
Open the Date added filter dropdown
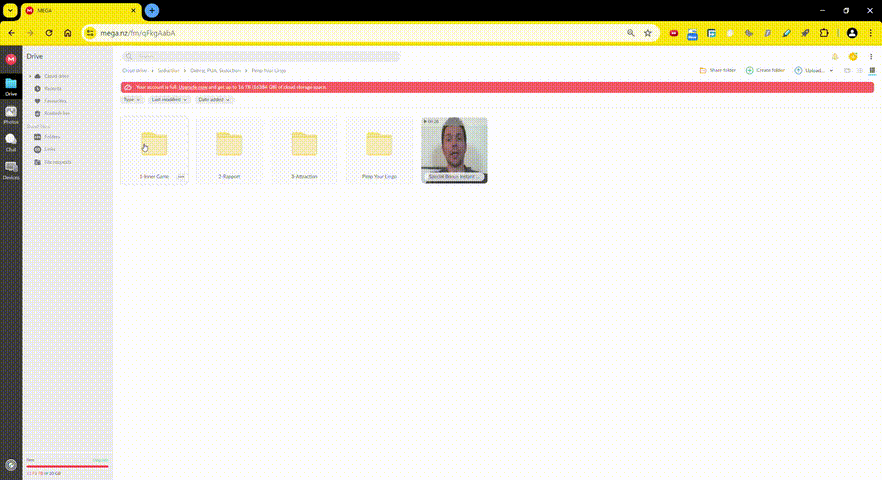click(214, 100)
